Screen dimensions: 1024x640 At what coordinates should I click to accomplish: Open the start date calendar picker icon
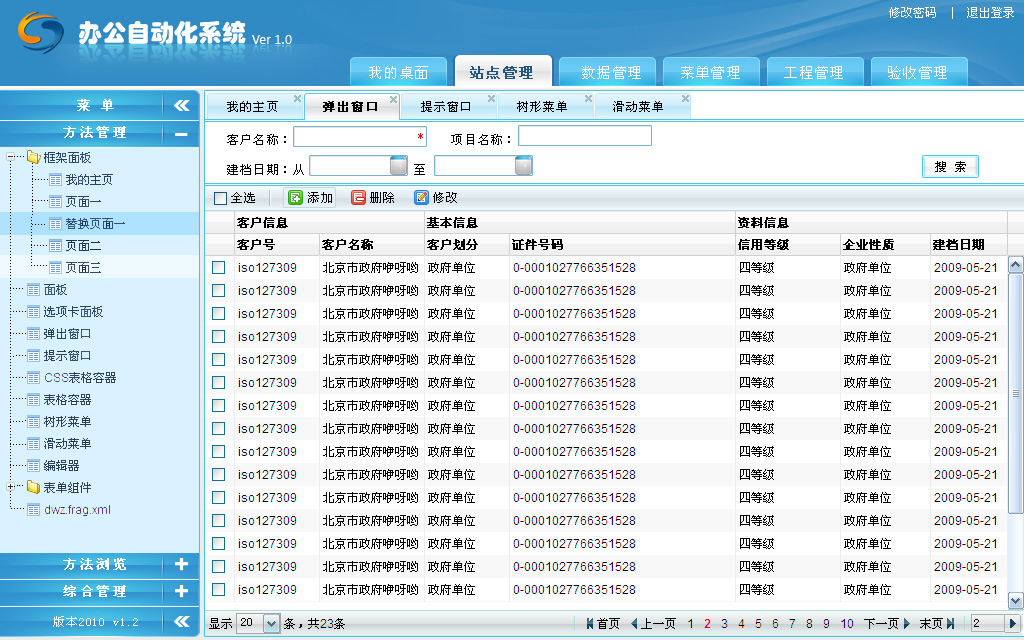click(398, 166)
